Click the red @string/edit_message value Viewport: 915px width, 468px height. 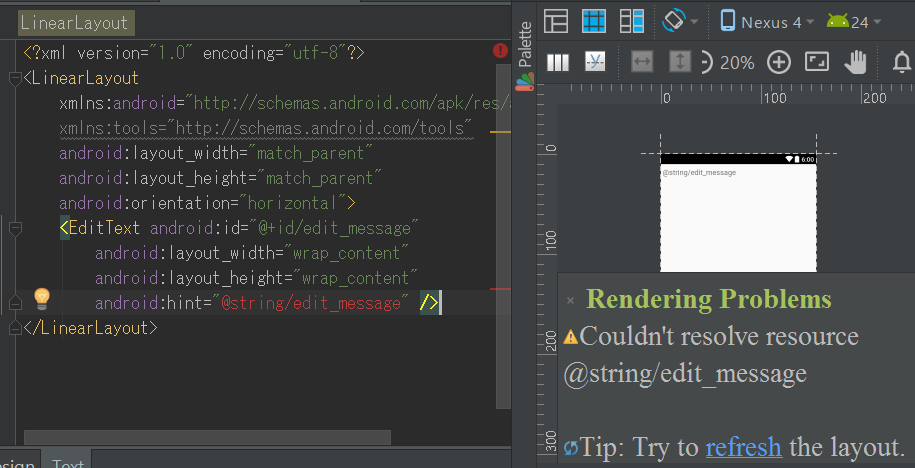[310, 303]
